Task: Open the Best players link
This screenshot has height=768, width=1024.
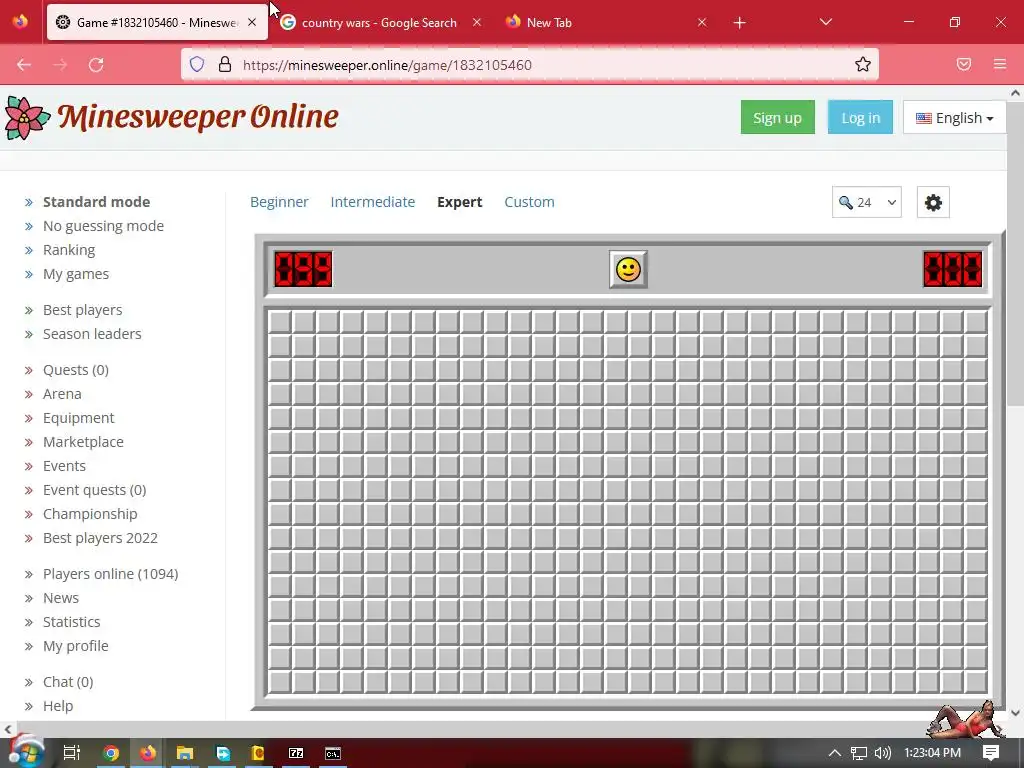Action: [x=82, y=310]
